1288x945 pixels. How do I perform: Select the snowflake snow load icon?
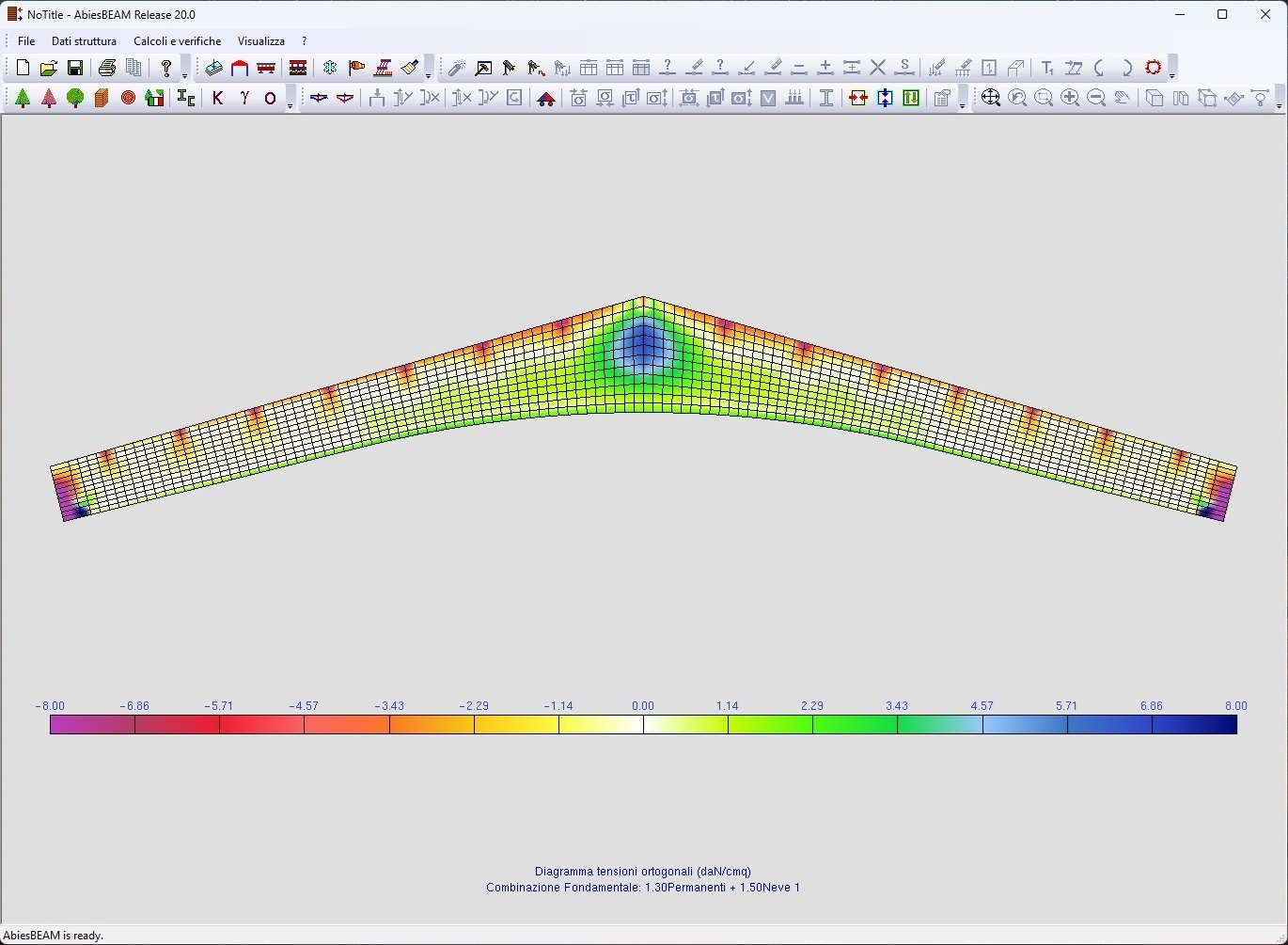(x=330, y=68)
